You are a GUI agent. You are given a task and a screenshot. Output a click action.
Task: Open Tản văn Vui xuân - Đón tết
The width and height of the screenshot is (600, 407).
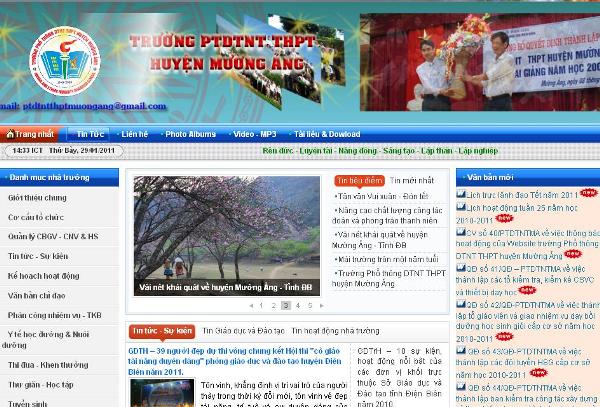pyautogui.click(x=381, y=196)
